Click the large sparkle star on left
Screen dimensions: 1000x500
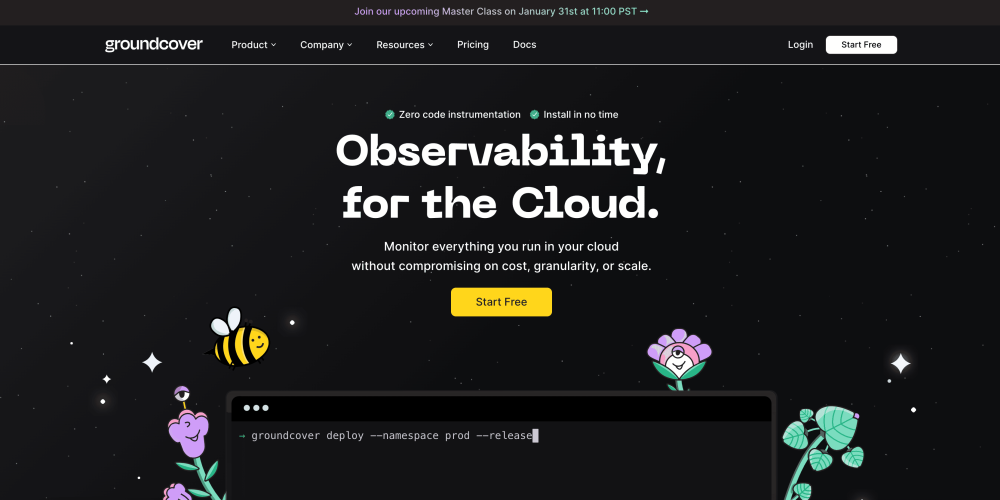pos(152,362)
